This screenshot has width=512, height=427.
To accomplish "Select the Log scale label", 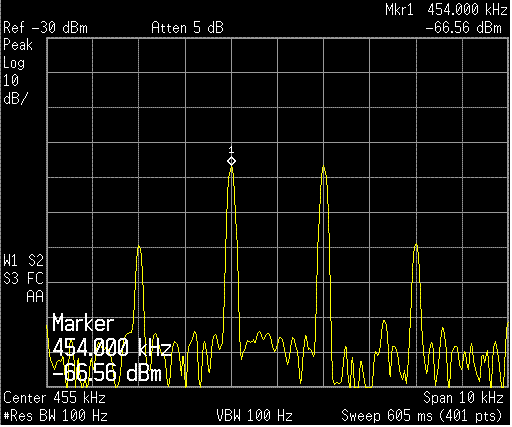I will click(x=14, y=63).
